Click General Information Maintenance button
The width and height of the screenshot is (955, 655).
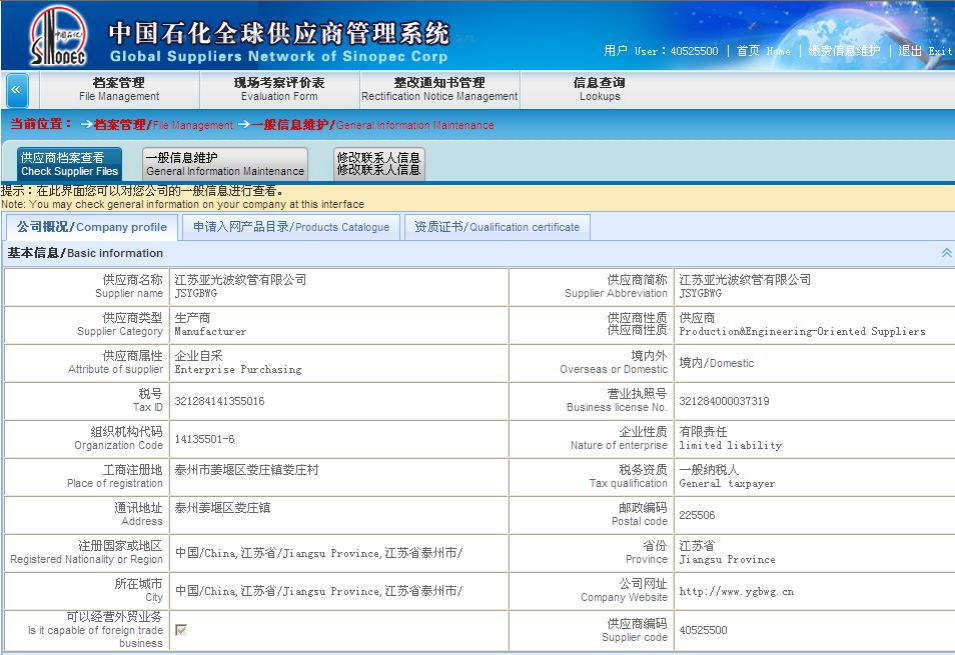coord(224,164)
